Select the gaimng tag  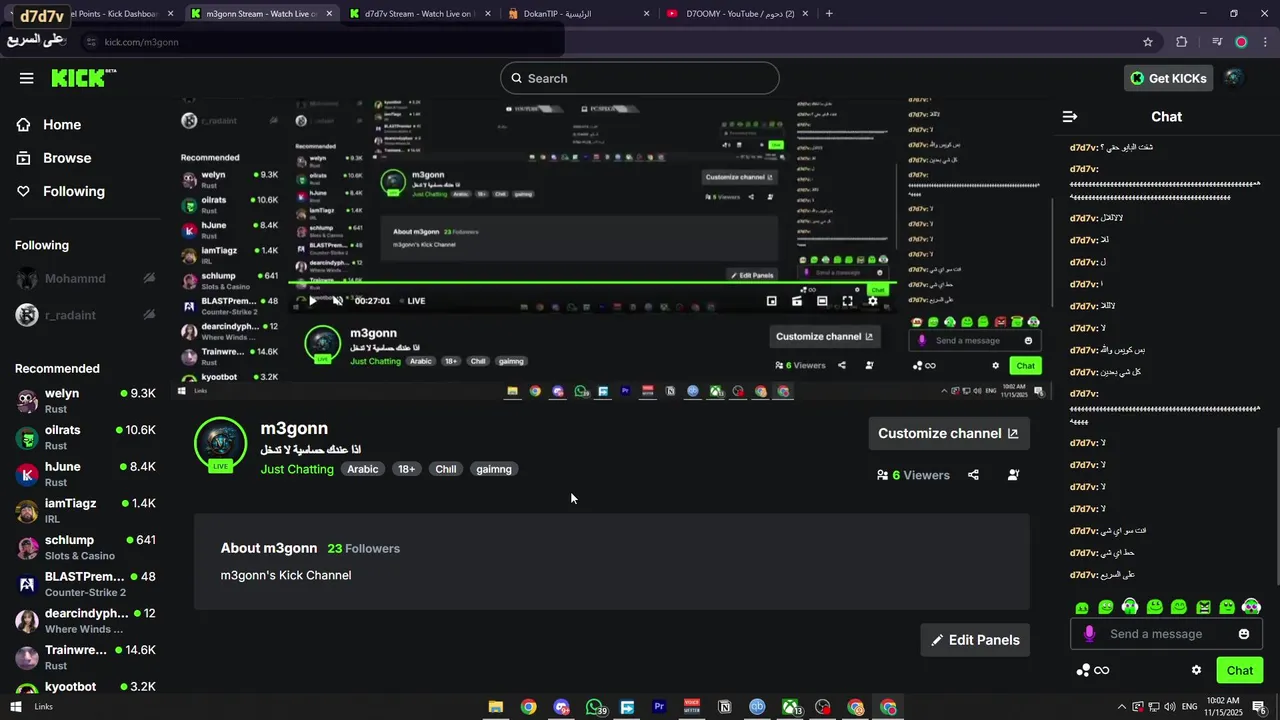[494, 469]
